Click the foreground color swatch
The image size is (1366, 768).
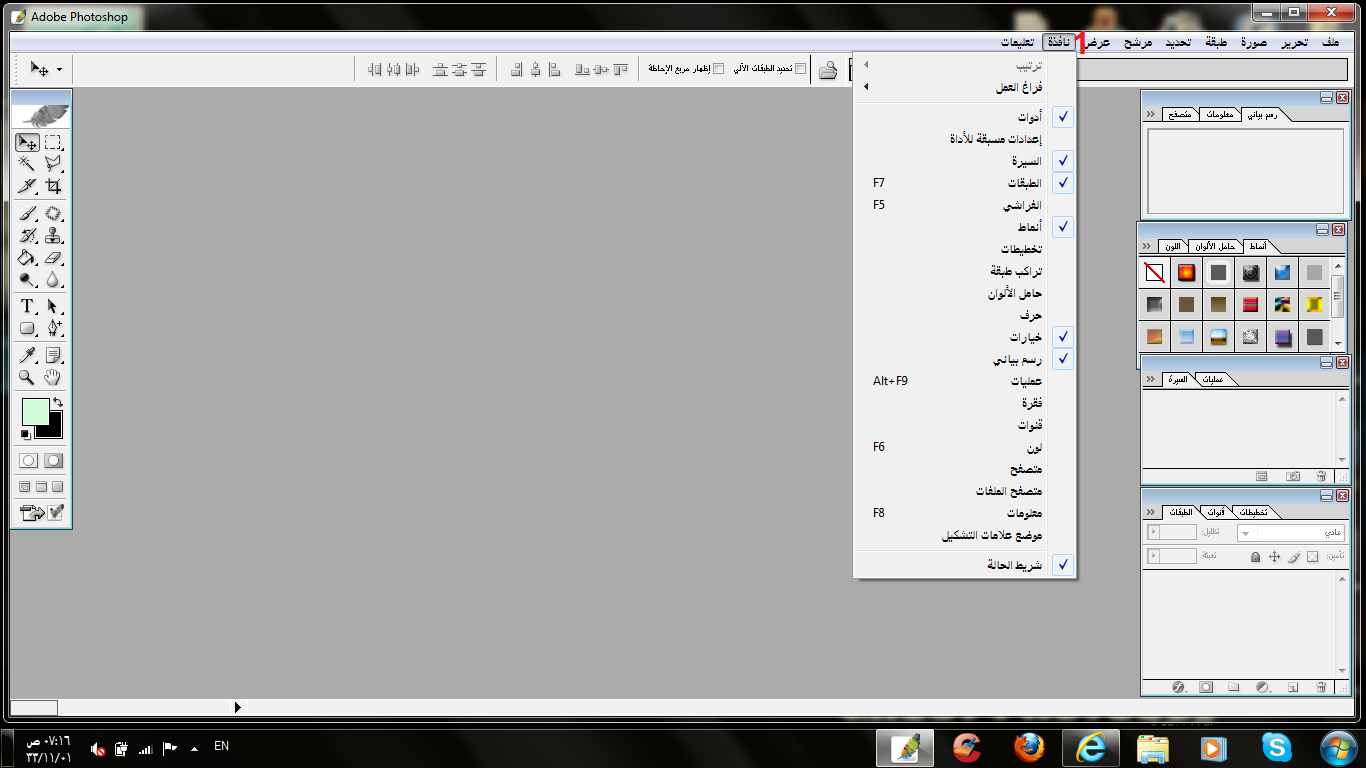pyautogui.click(x=35, y=411)
